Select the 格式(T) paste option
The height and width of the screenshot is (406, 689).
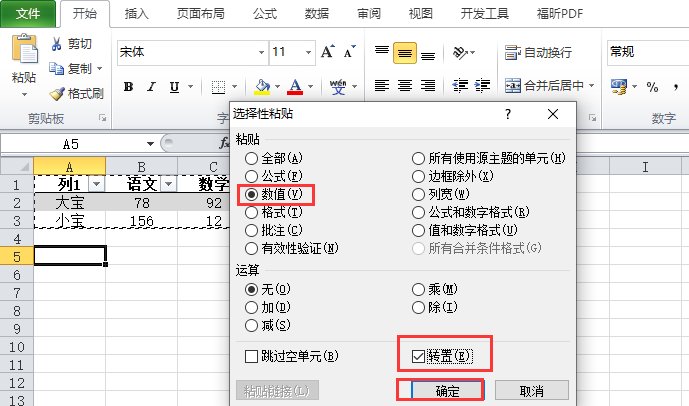click(274, 212)
